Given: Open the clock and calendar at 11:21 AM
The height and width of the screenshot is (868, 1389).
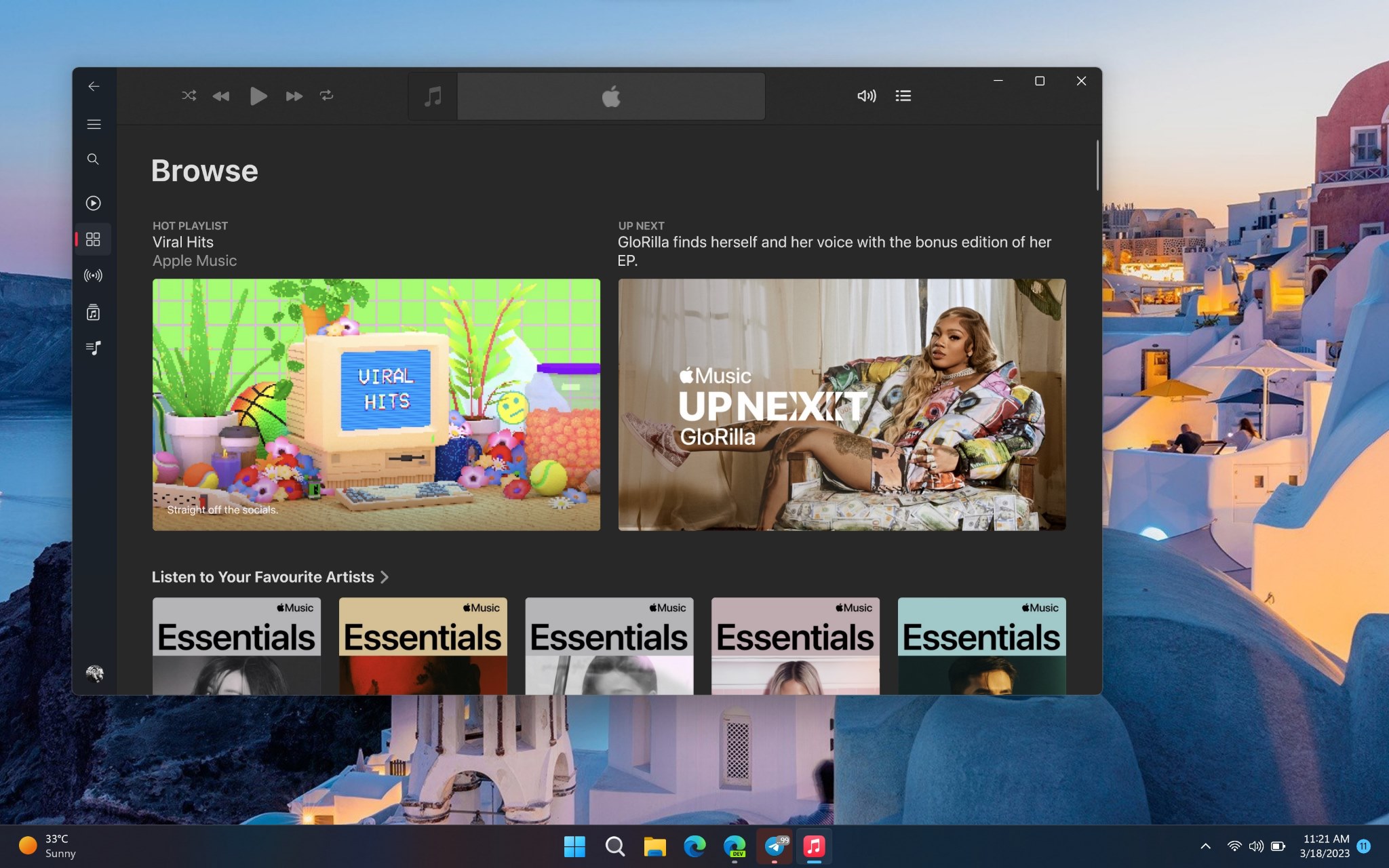Looking at the screenshot, I should click(x=1325, y=846).
